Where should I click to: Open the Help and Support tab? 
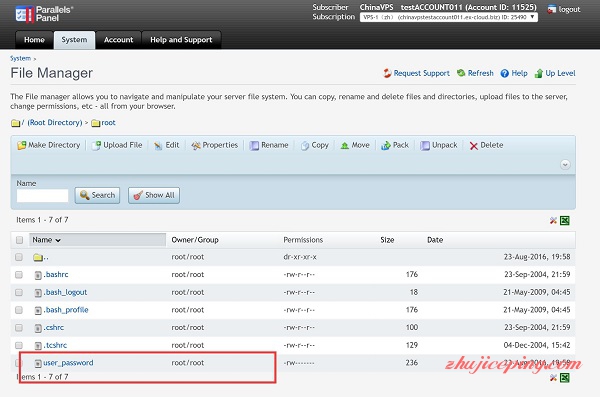point(181,40)
